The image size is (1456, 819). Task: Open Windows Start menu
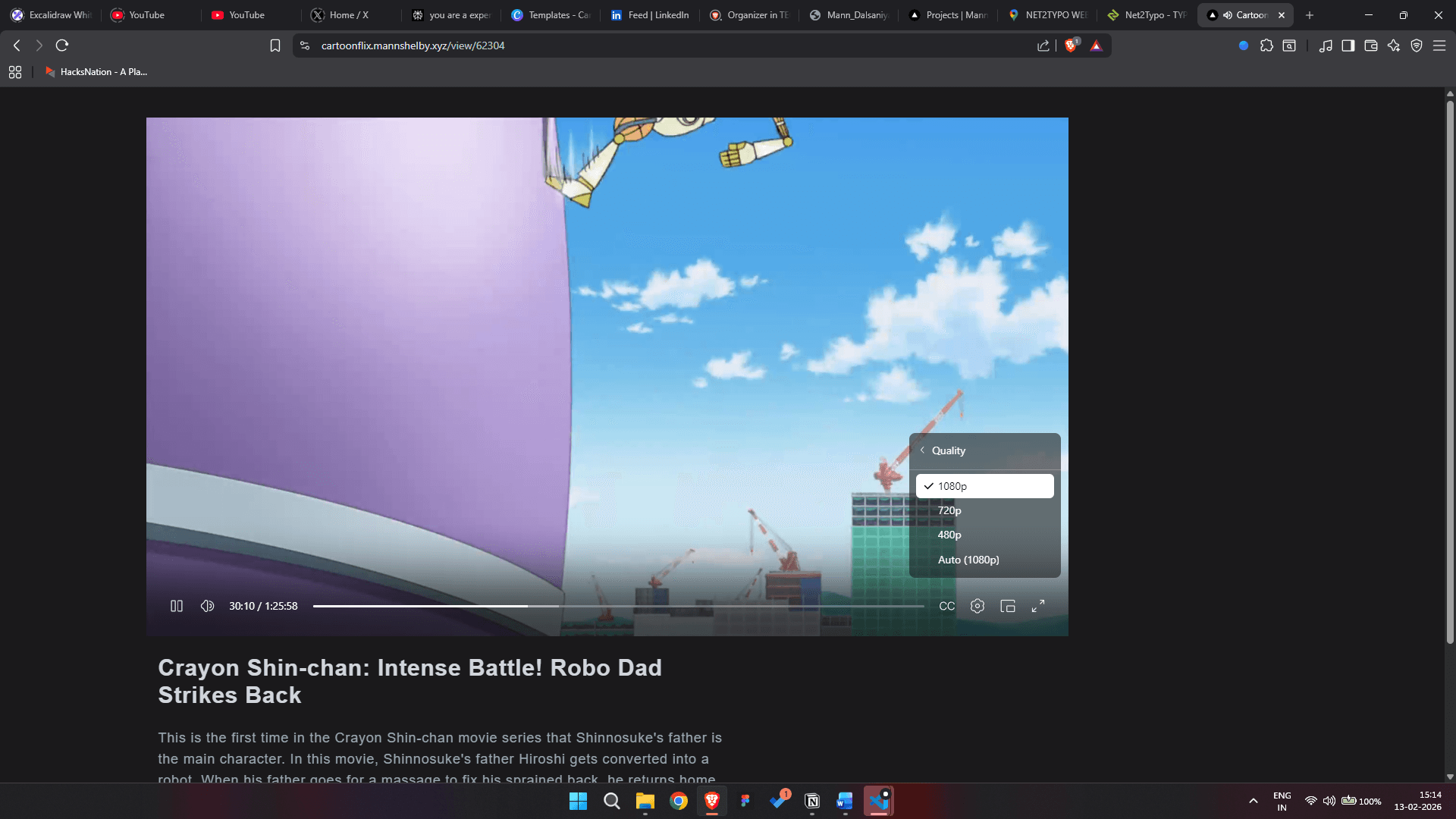(578, 801)
